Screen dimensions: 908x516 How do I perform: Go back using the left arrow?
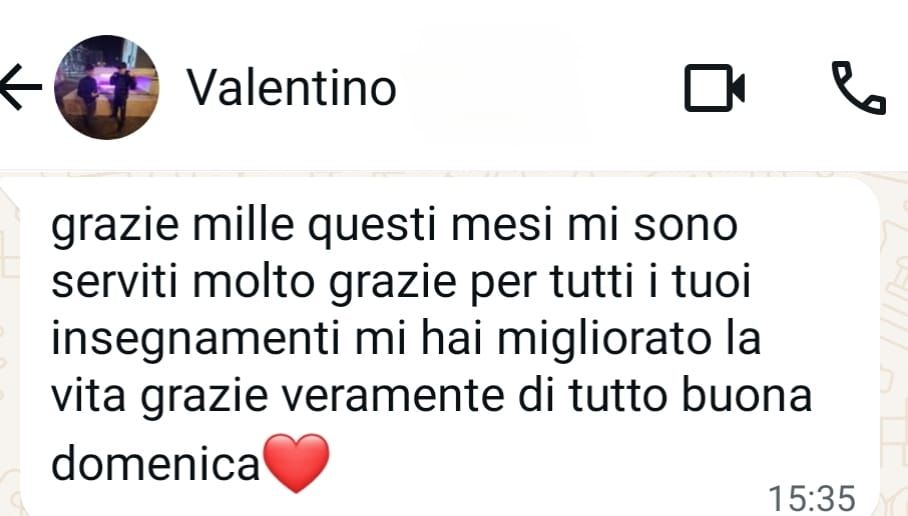pos(21,87)
